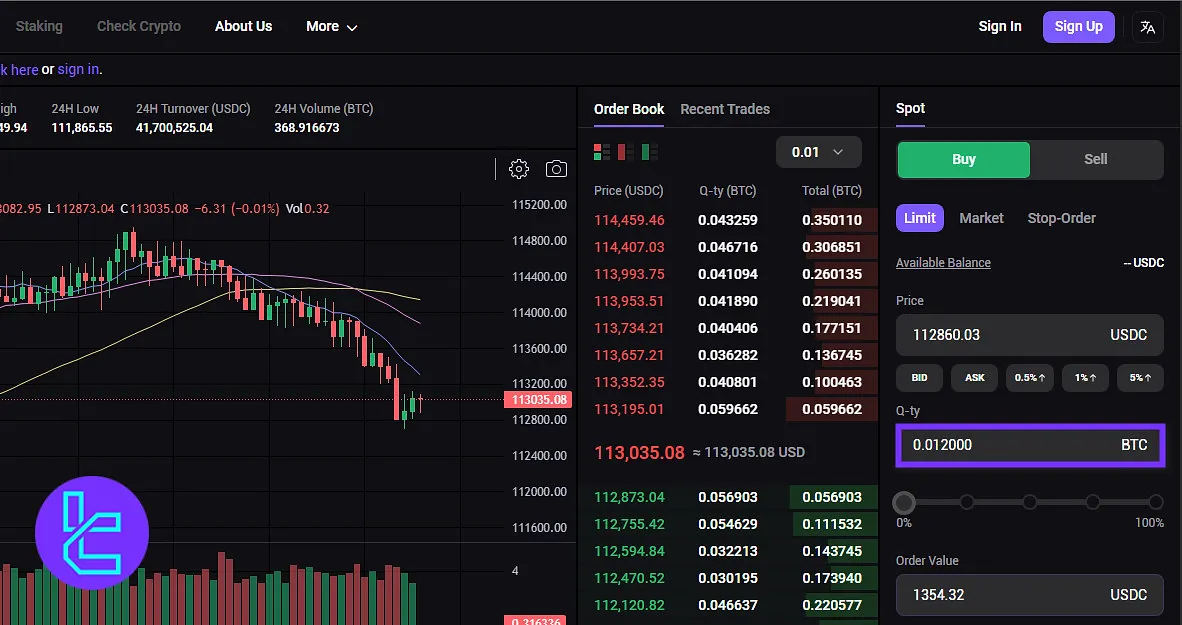Take a chart snapshot with the camera icon
1182x625 pixels.
click(x=556, y=169)
